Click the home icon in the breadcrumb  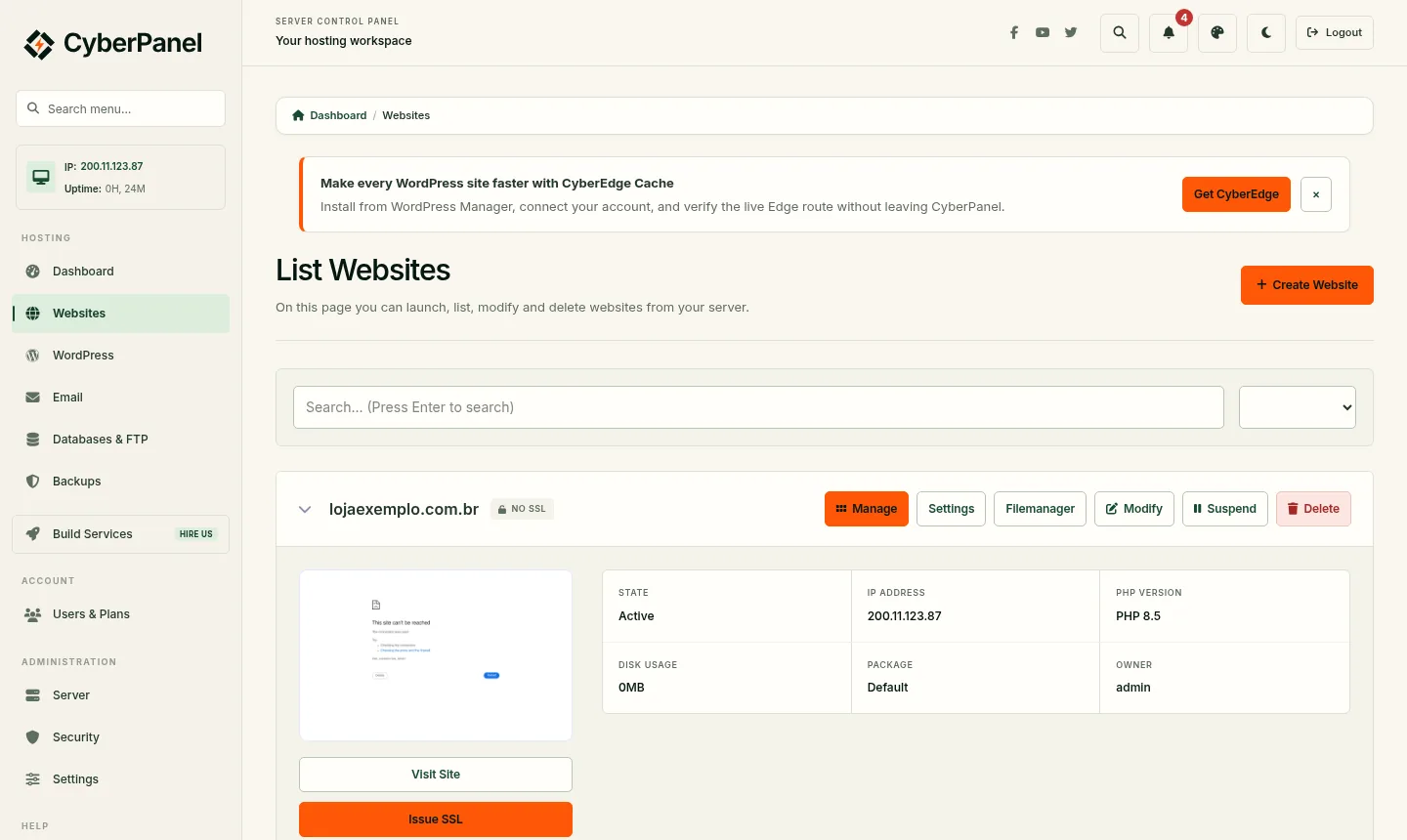(298, 115)
